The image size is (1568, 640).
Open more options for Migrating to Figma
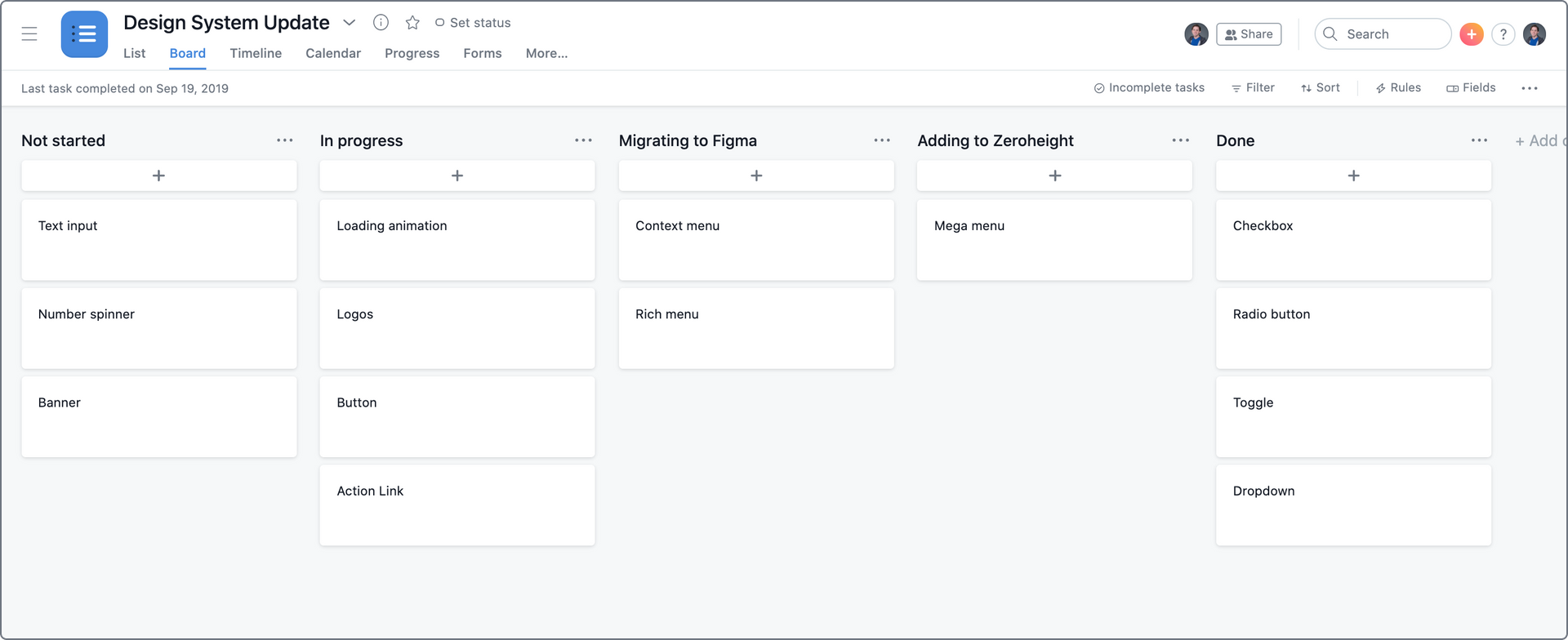pos(882,140)
